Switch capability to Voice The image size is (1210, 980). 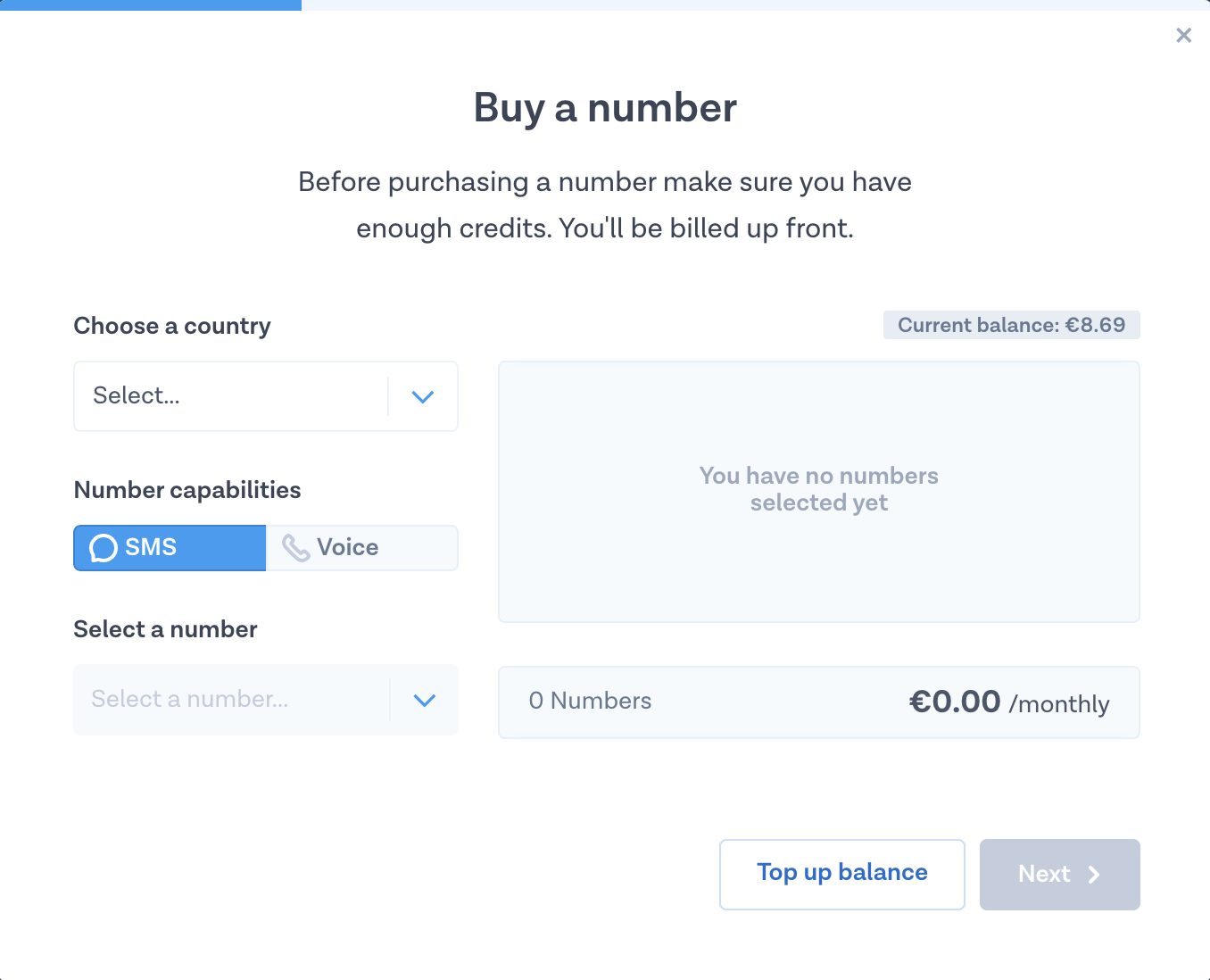coord(361,548)
